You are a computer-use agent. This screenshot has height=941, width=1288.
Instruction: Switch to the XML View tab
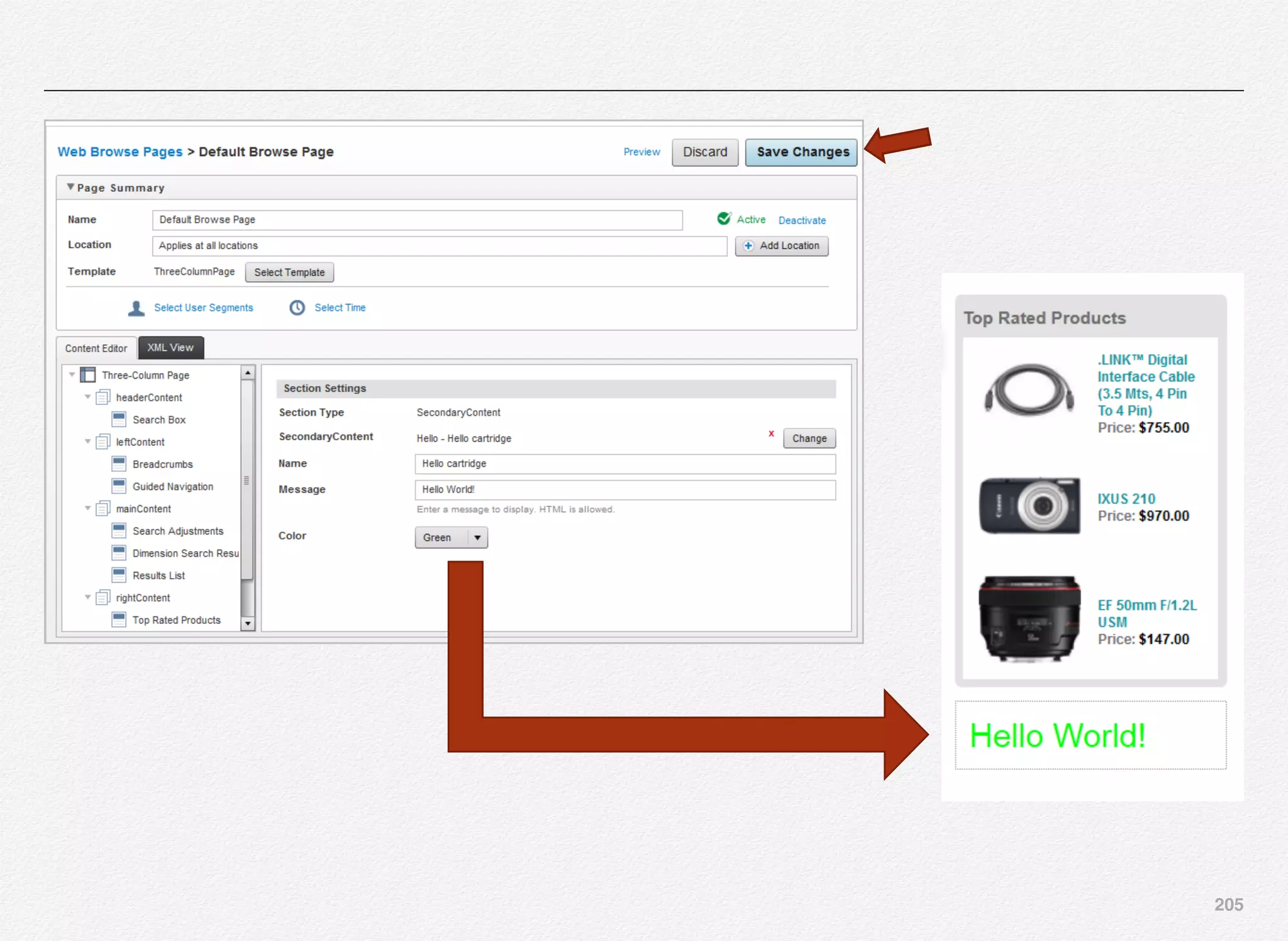pyautogui.click(x=170, y=348)
